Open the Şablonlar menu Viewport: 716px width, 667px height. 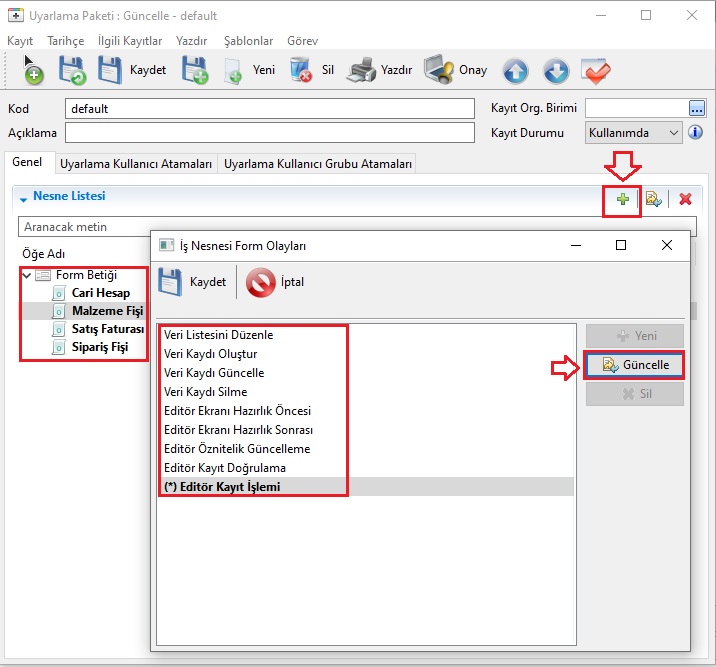(246, 41)
